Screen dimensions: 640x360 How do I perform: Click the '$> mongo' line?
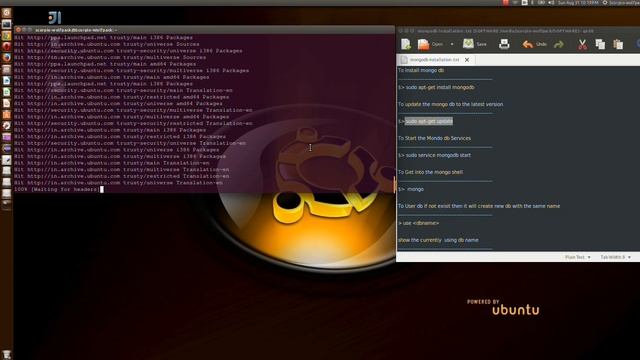click(x=411, y=189)
